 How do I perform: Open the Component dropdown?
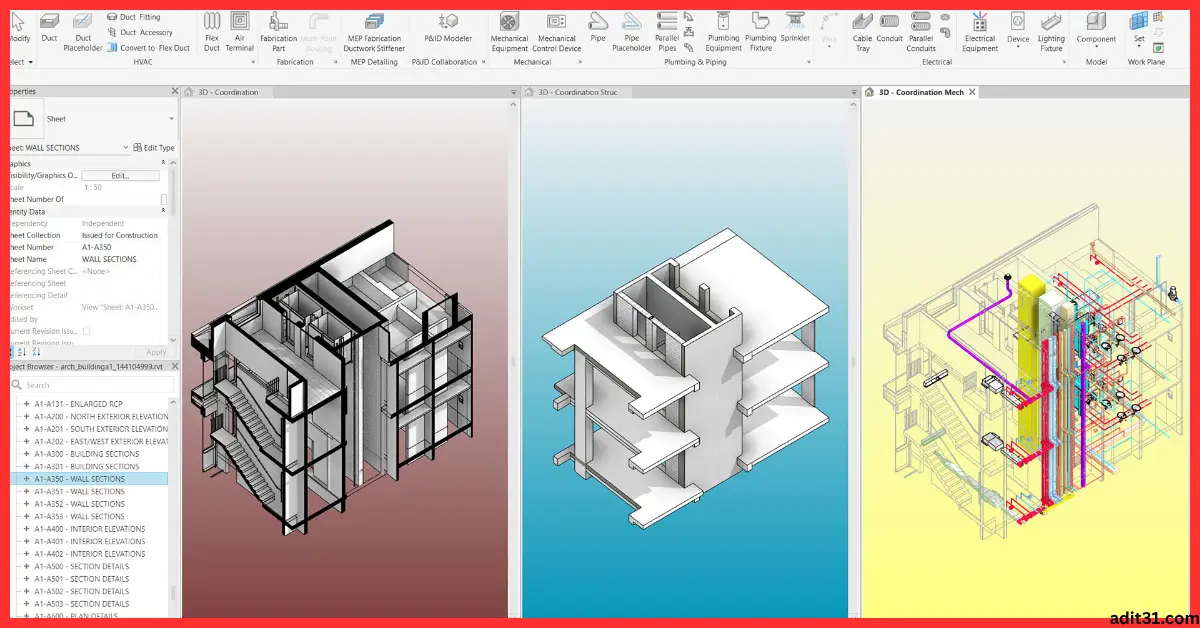coord(1096,47)
